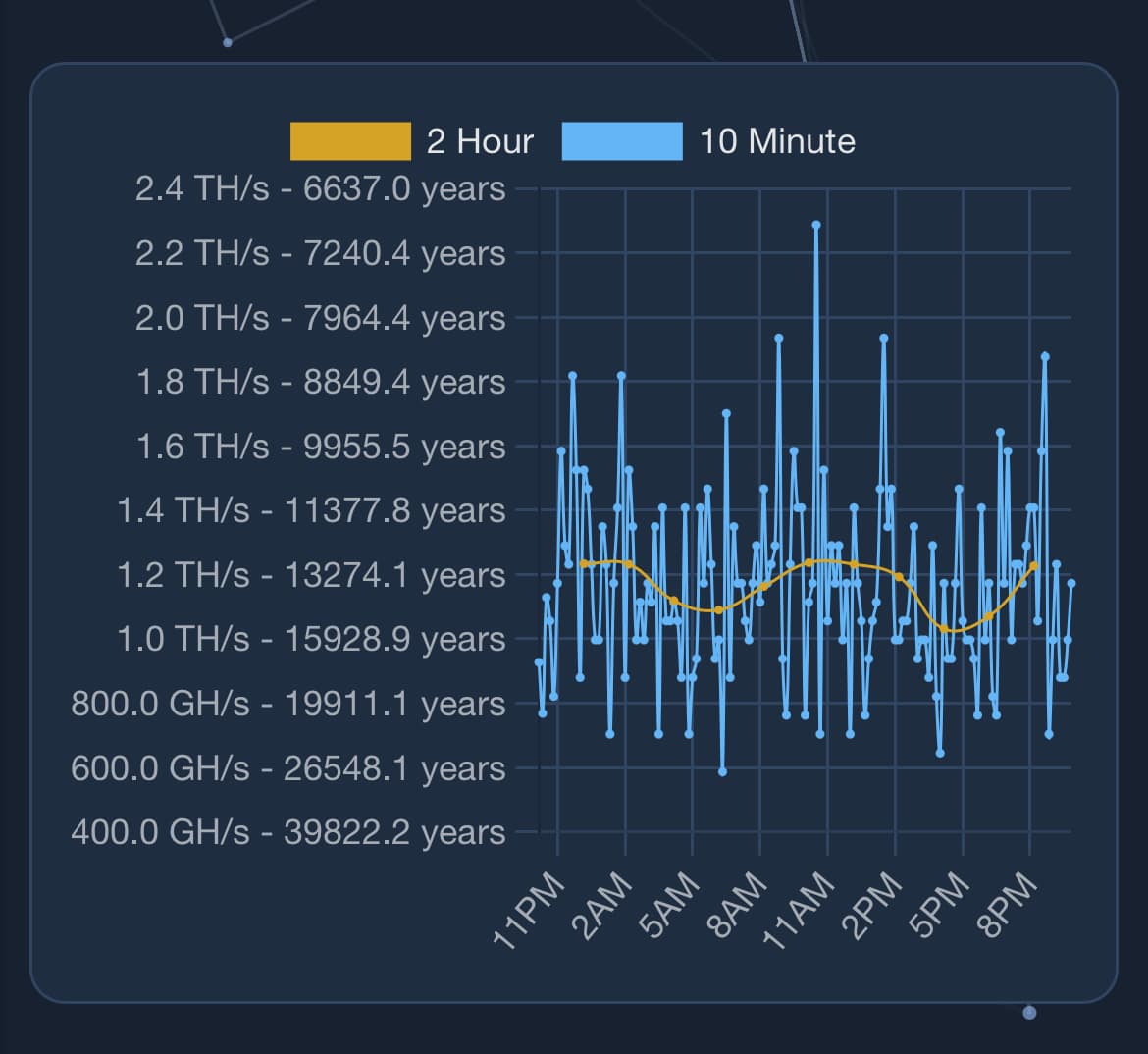1148x1054 pixels.
Task: Select '1.0 TH/s - 15928.9 years' axis label
Action: click(x=311, y=639)
